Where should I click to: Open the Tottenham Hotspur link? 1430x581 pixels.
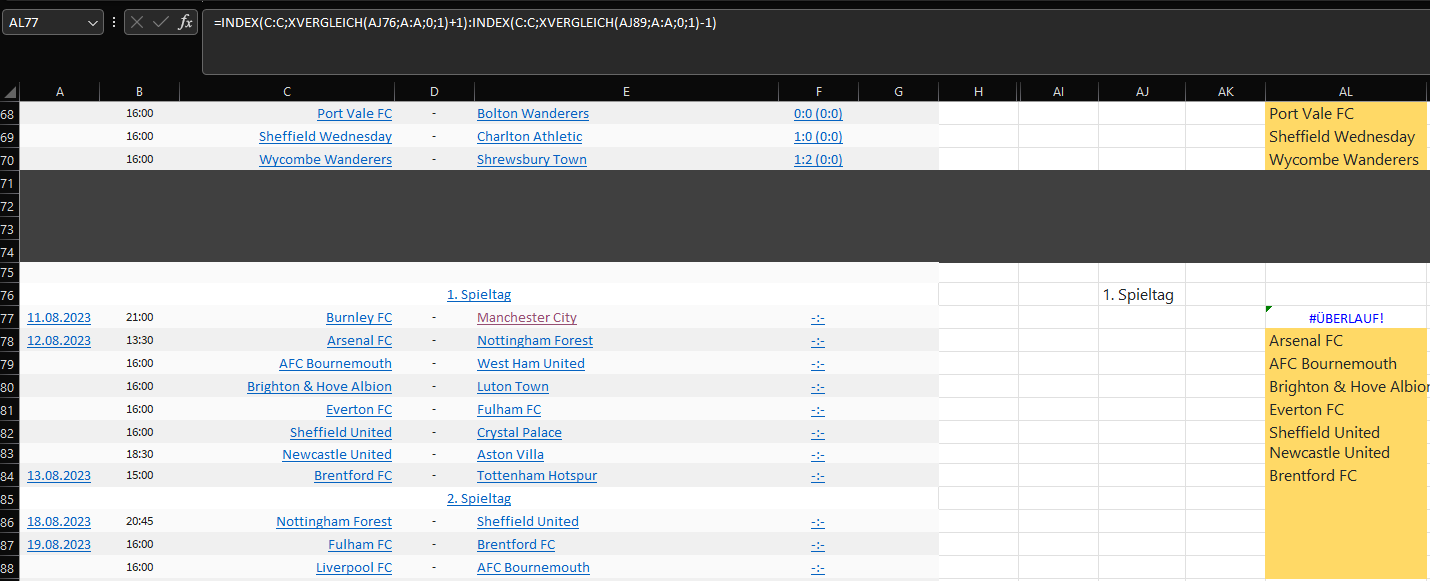(x=537, y=476)
